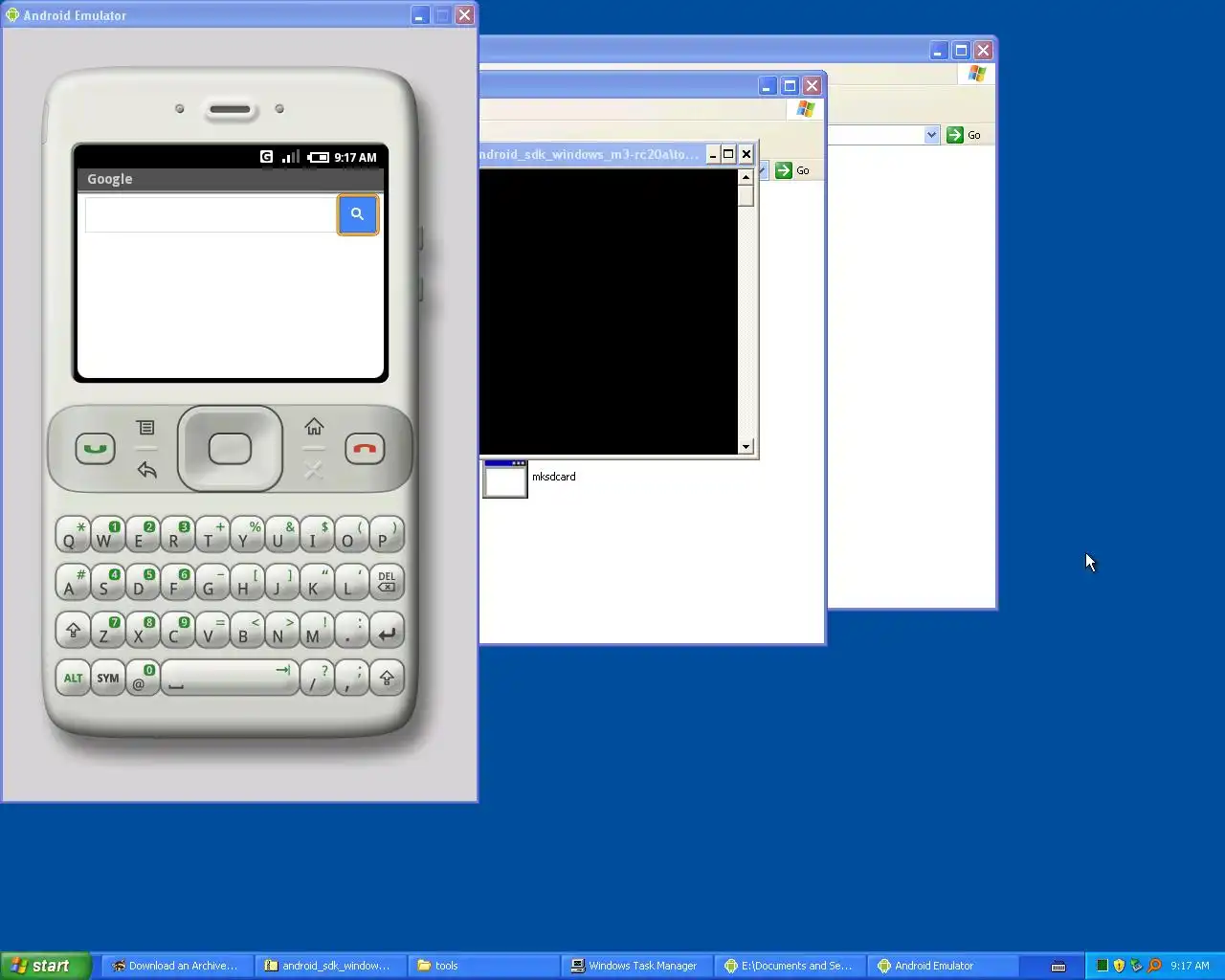This screenshot has width=1225, height=980.
Task: Switch to E:\Documents and Se taskbar item
Action: [791, 966]
